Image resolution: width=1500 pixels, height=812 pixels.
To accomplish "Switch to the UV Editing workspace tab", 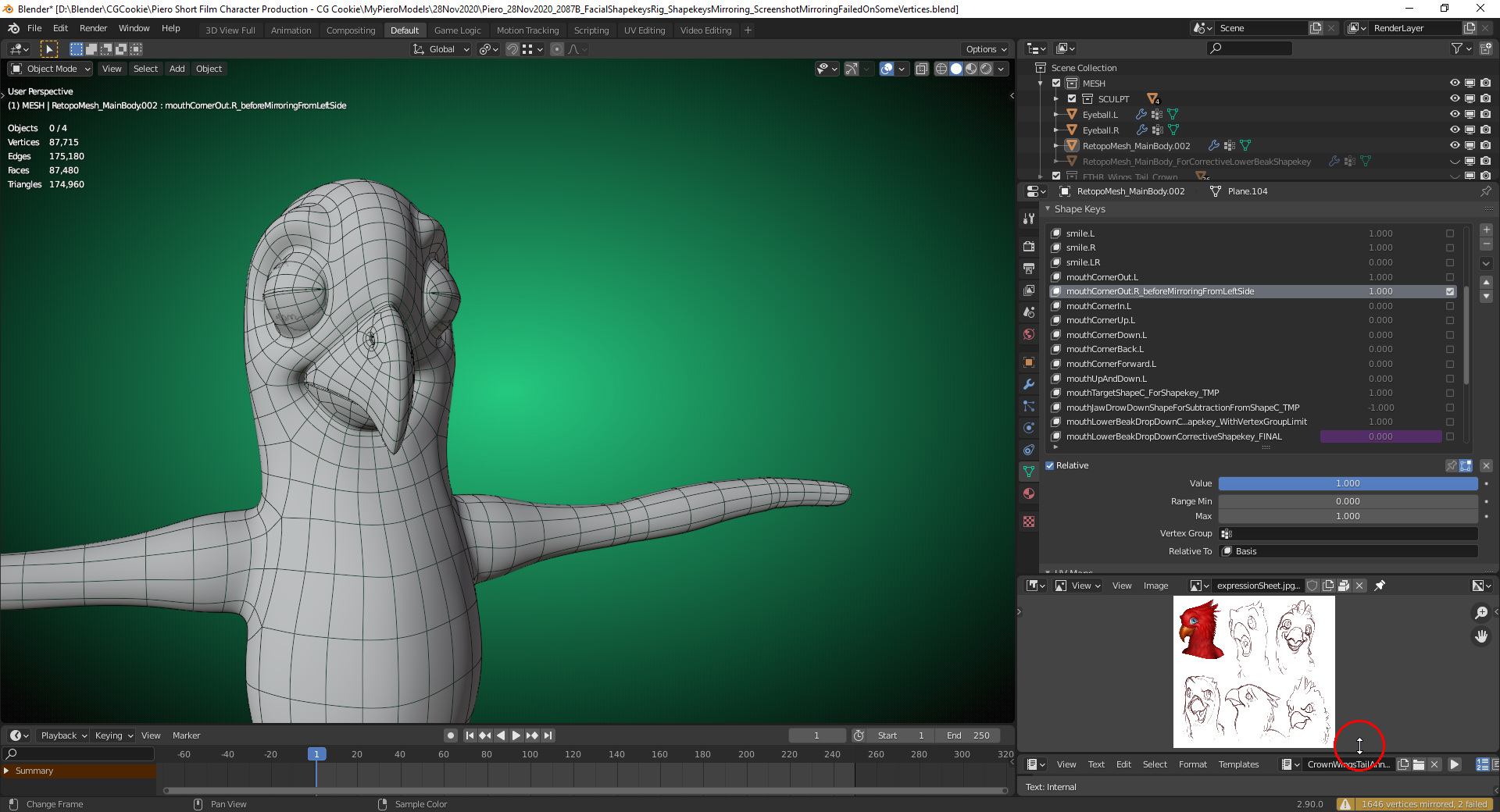I will tap(644, 30).
